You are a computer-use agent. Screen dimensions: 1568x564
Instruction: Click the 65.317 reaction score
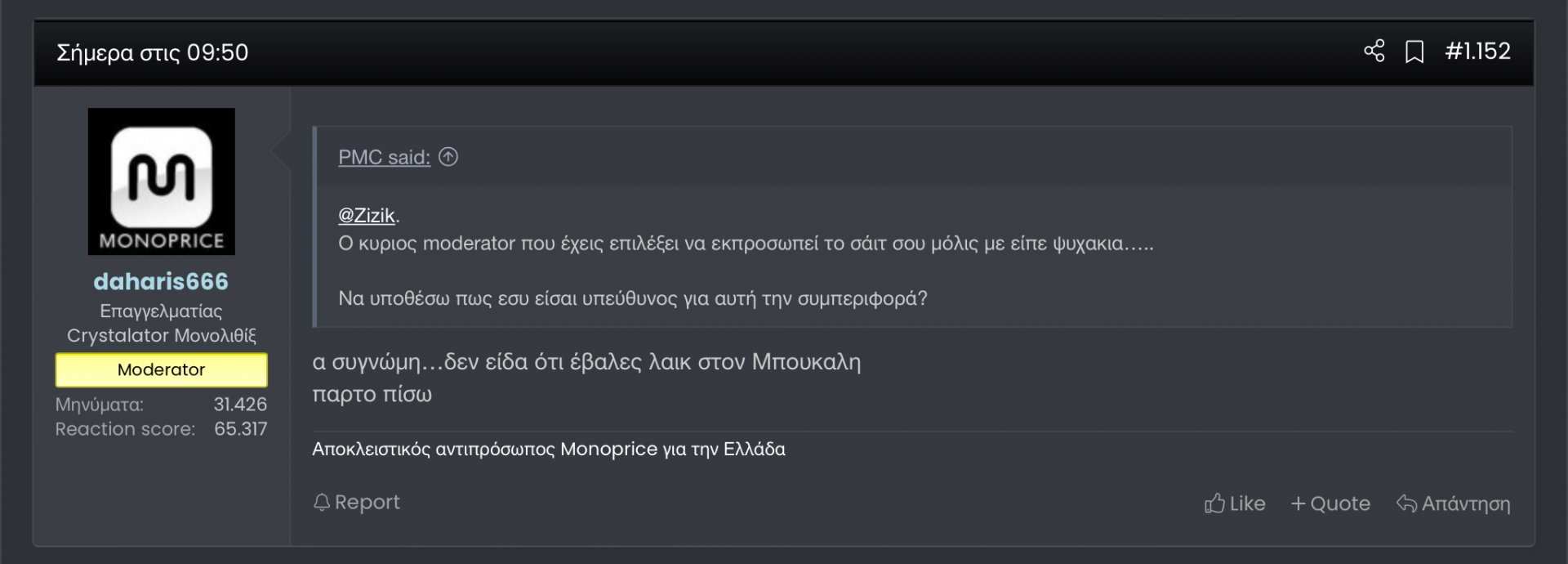click(x=240, y=429)
